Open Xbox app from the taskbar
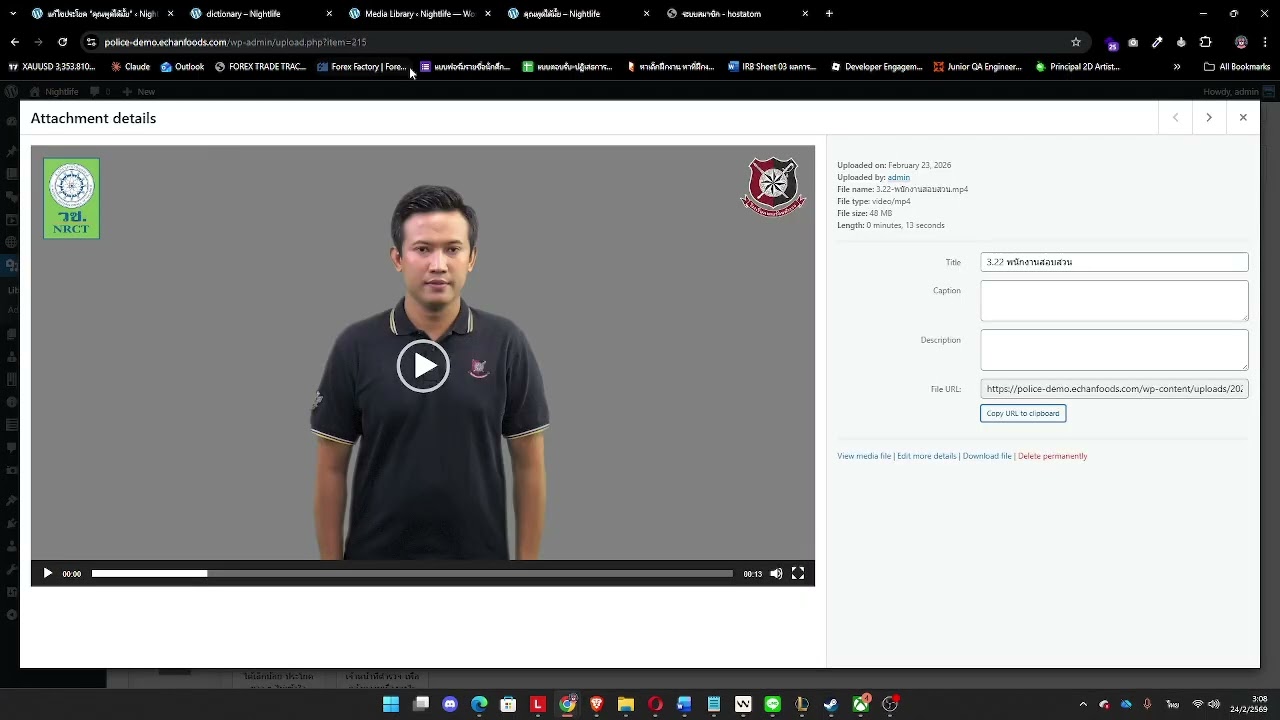The height and width of the screenshot is (720, 1280). (860, 705)
